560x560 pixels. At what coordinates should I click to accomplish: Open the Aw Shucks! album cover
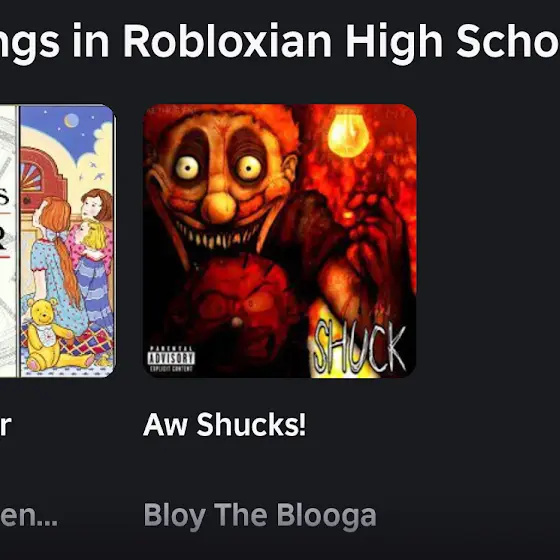point(280,241)
